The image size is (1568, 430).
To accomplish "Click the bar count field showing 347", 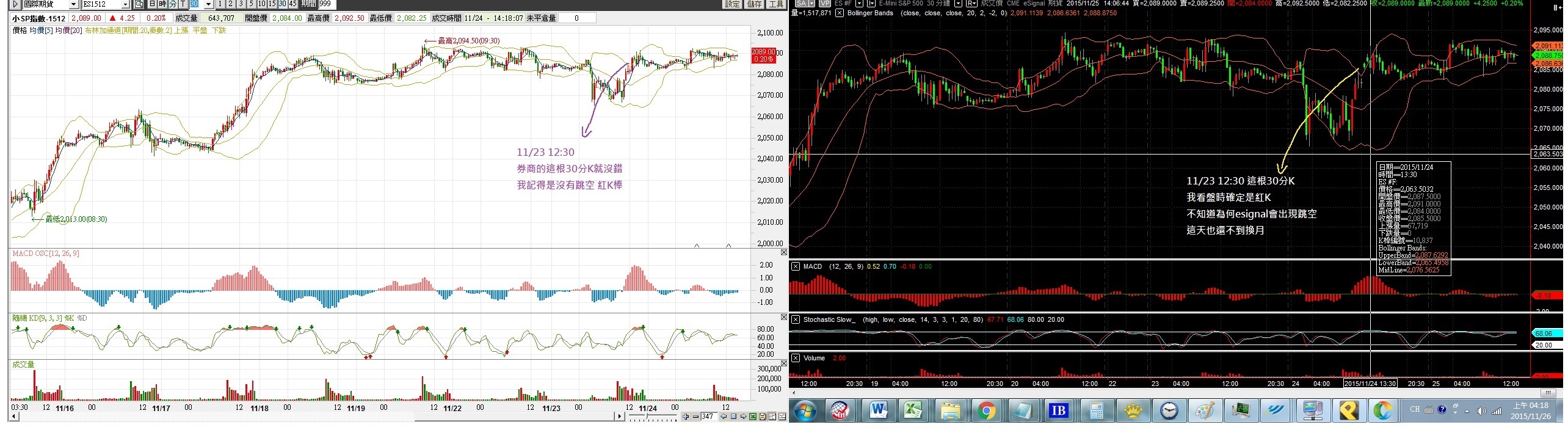I will pyautogui.click(x=709, y=417).
